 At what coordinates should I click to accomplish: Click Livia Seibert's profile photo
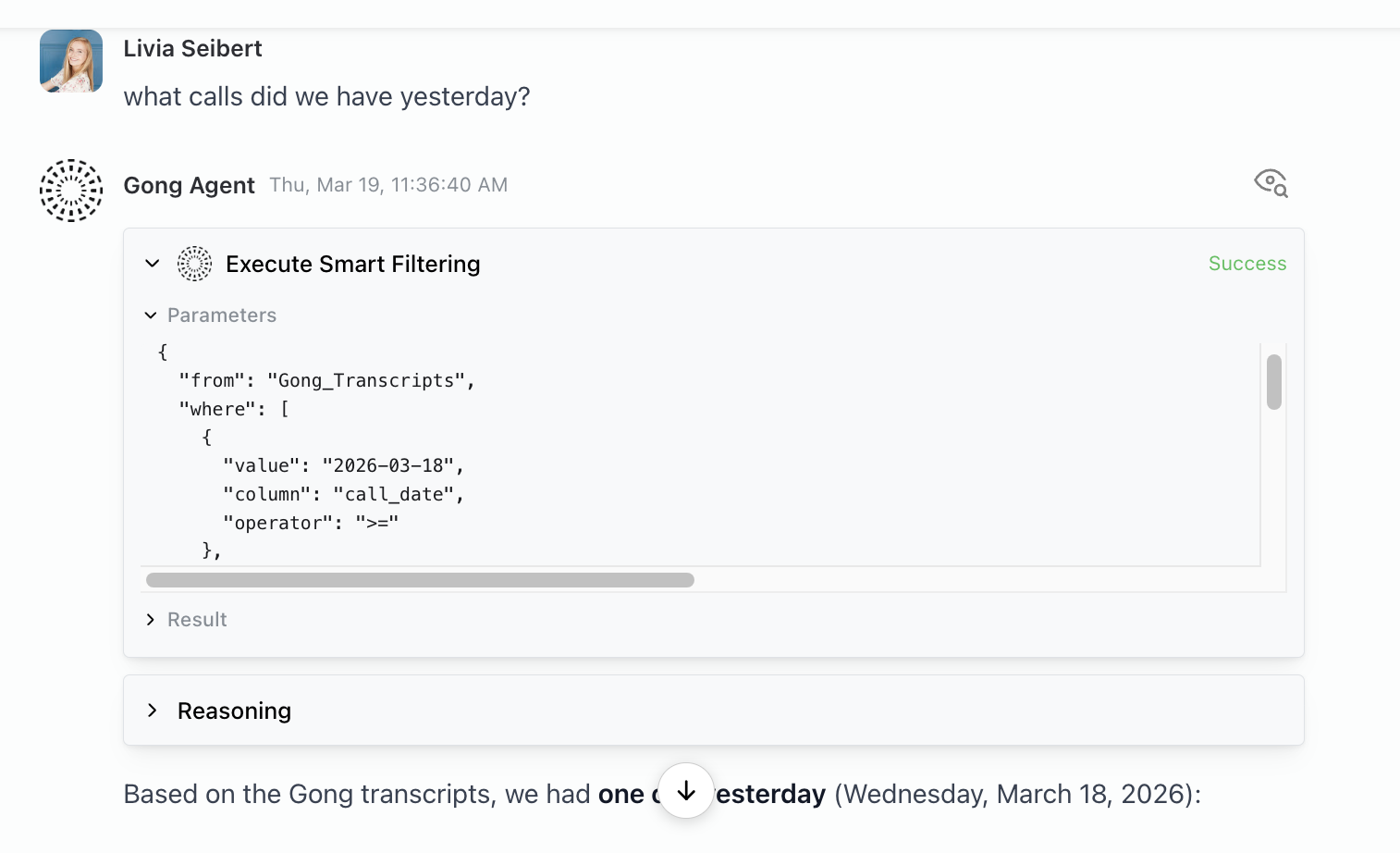tap(71, 61)
